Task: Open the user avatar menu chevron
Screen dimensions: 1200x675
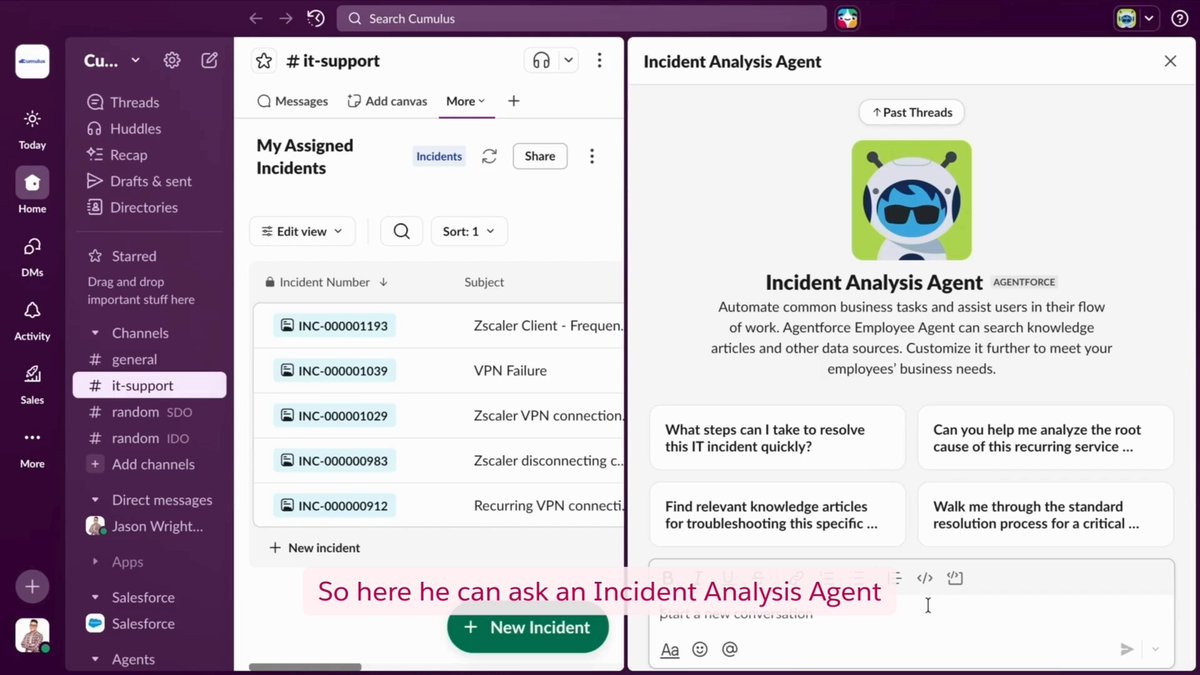Action: coord(1150,18)
